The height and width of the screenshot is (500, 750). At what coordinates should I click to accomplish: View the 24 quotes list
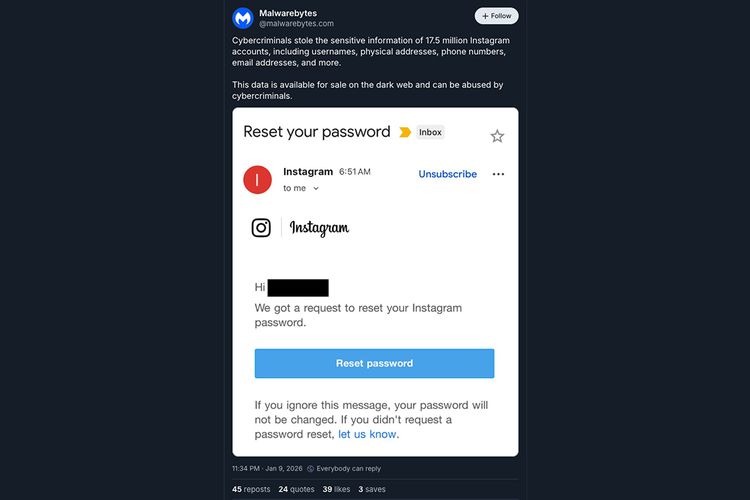298,489
